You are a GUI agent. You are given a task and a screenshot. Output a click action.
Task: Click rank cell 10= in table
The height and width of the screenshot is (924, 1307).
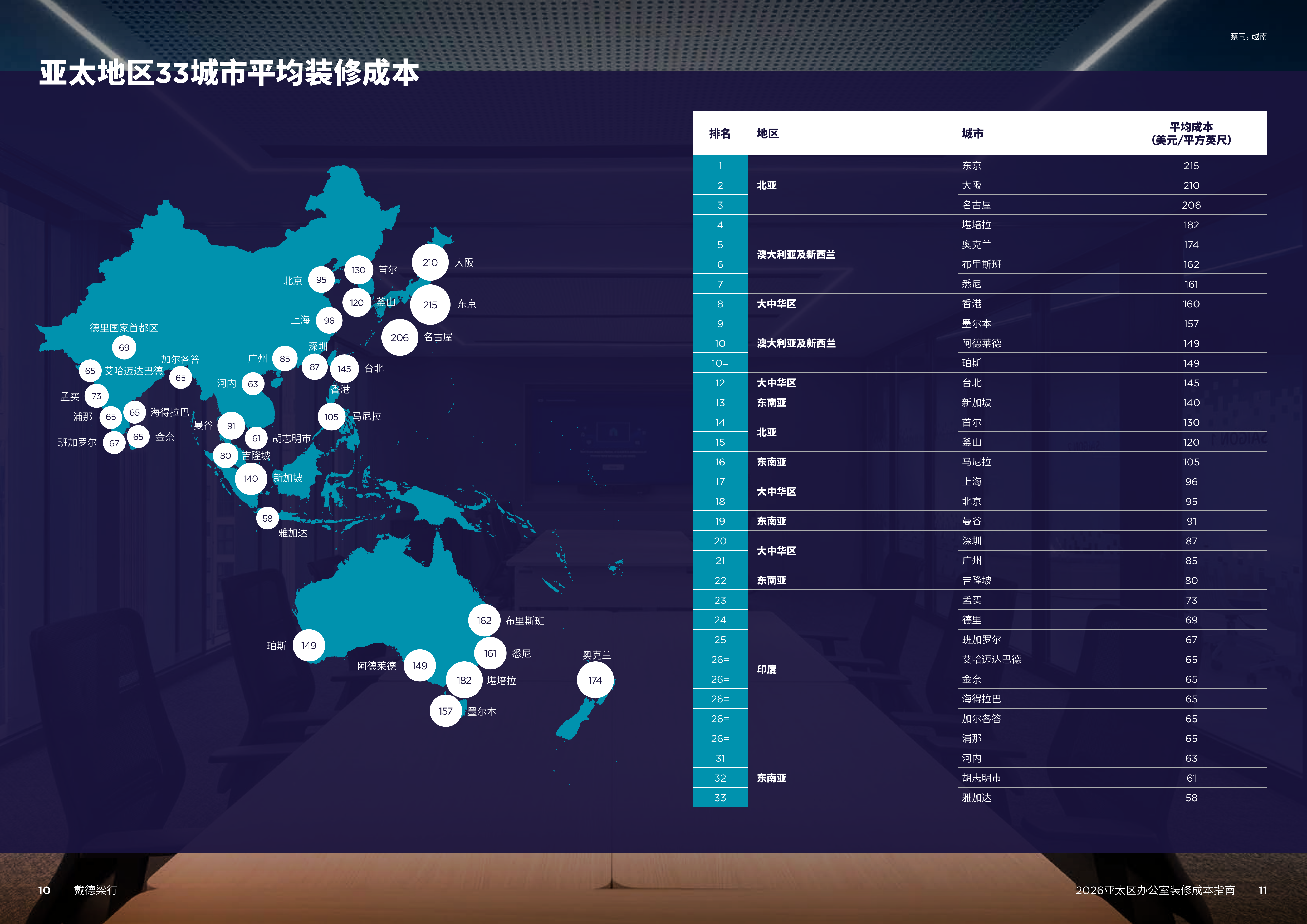tap(720, 363)
